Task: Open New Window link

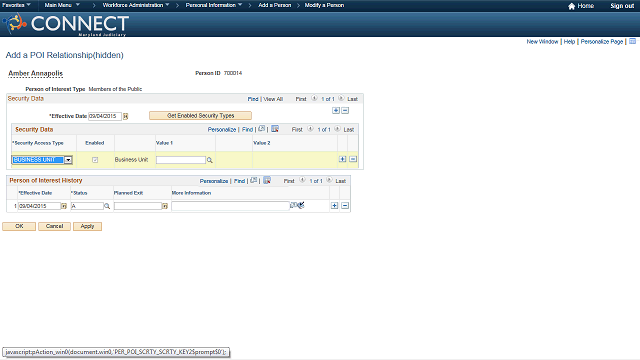Action: 542,42
